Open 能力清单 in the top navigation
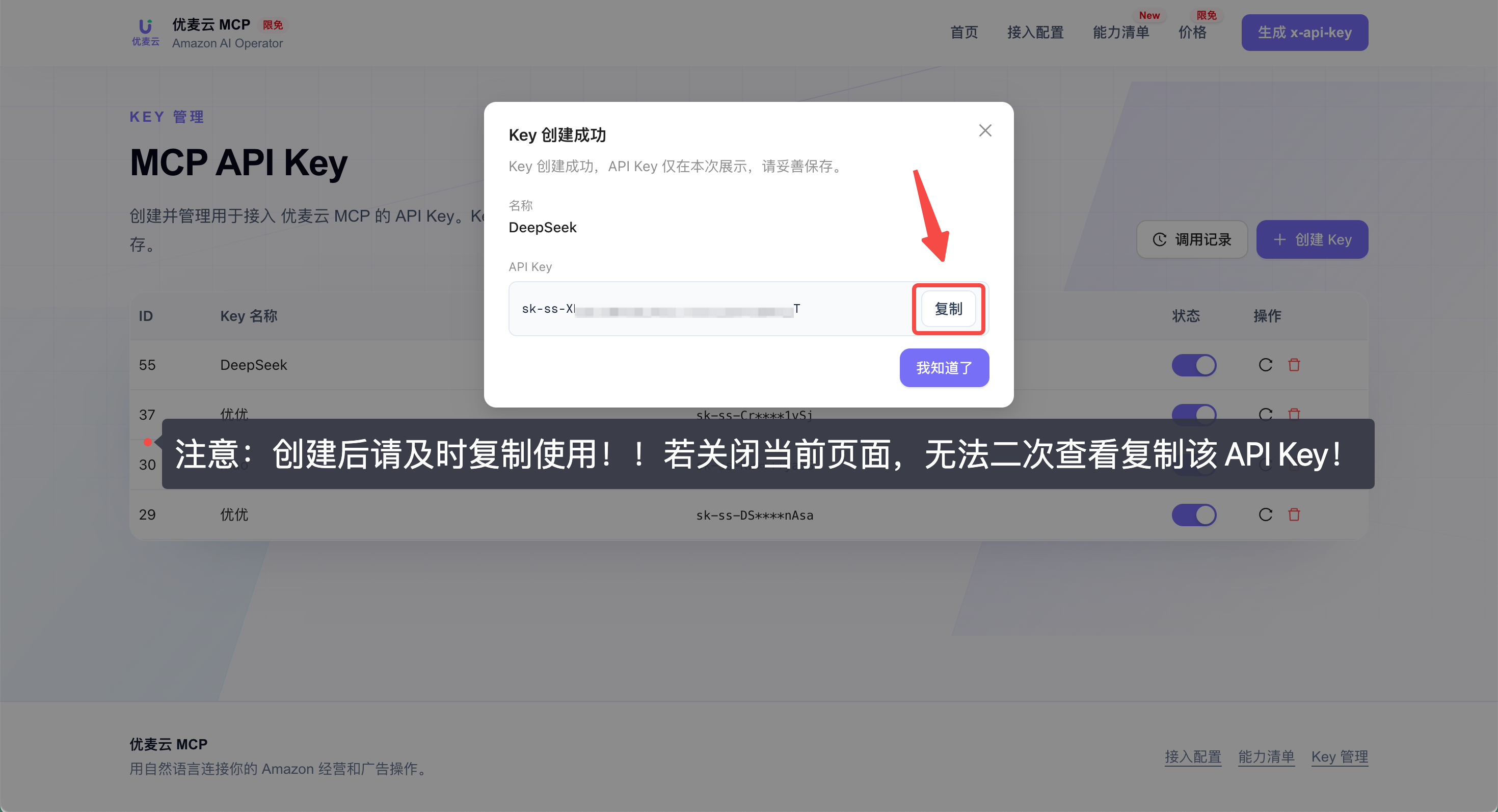The height and width of the screenshot is (812, 1498). click(x=1120, y=33)
